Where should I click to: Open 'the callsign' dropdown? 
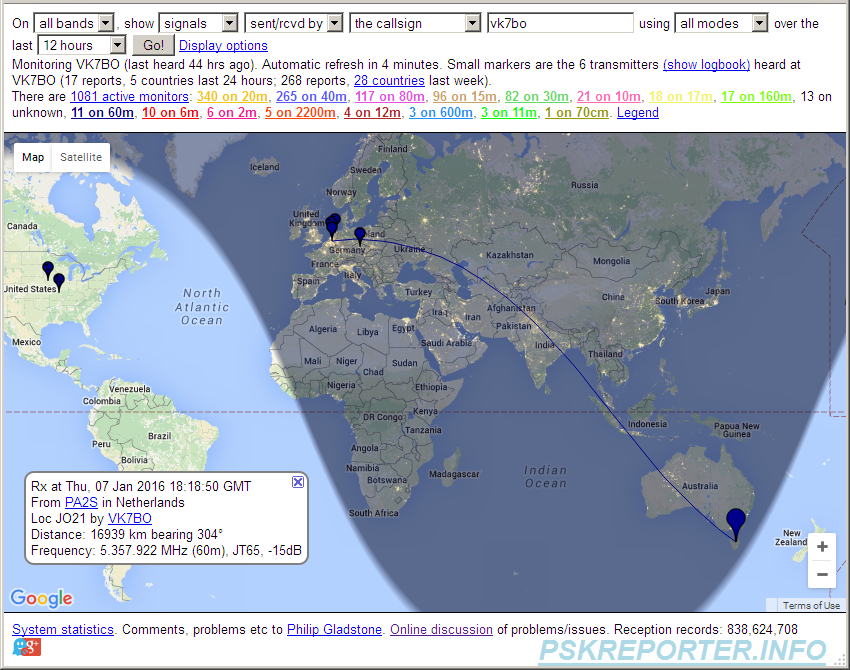click(x=415, y=23)
